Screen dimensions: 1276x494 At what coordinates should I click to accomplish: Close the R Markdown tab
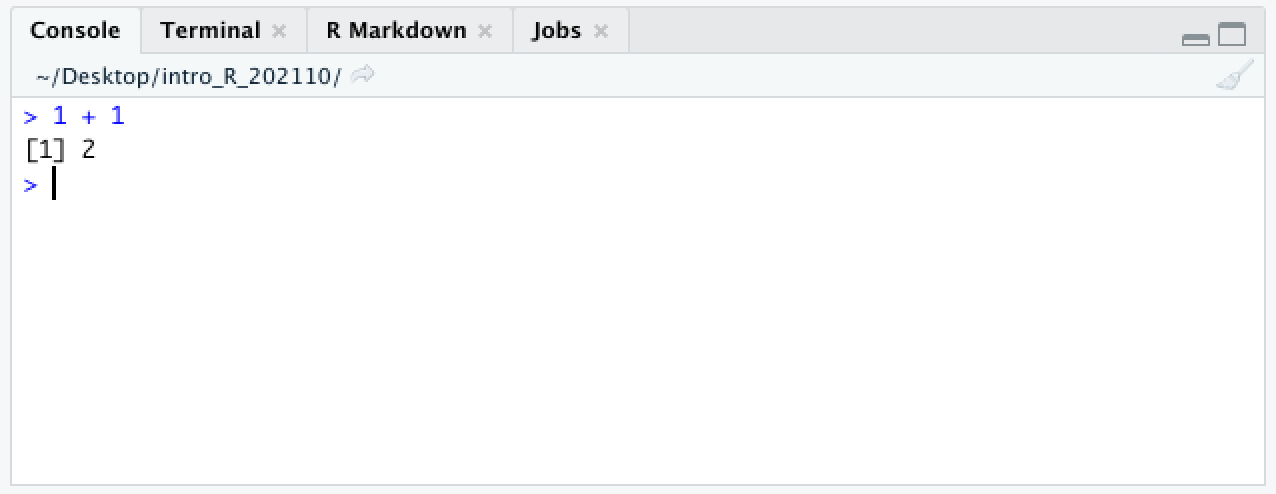pyautogui.click(x=485, y=31)
